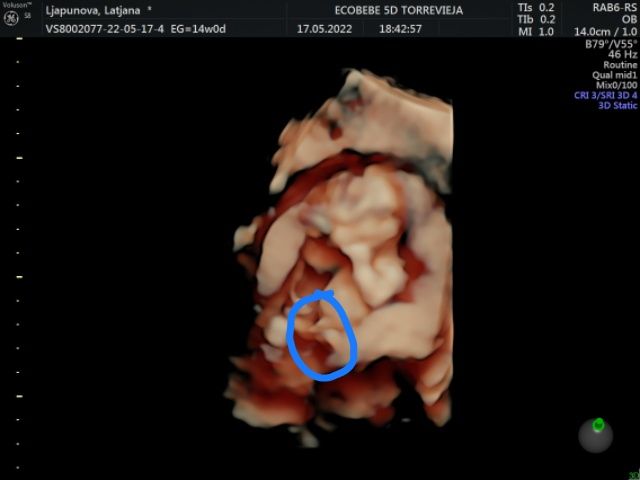Click the gray light-source orientation sphere
The image size is (640, 480).
pos(596,436)
